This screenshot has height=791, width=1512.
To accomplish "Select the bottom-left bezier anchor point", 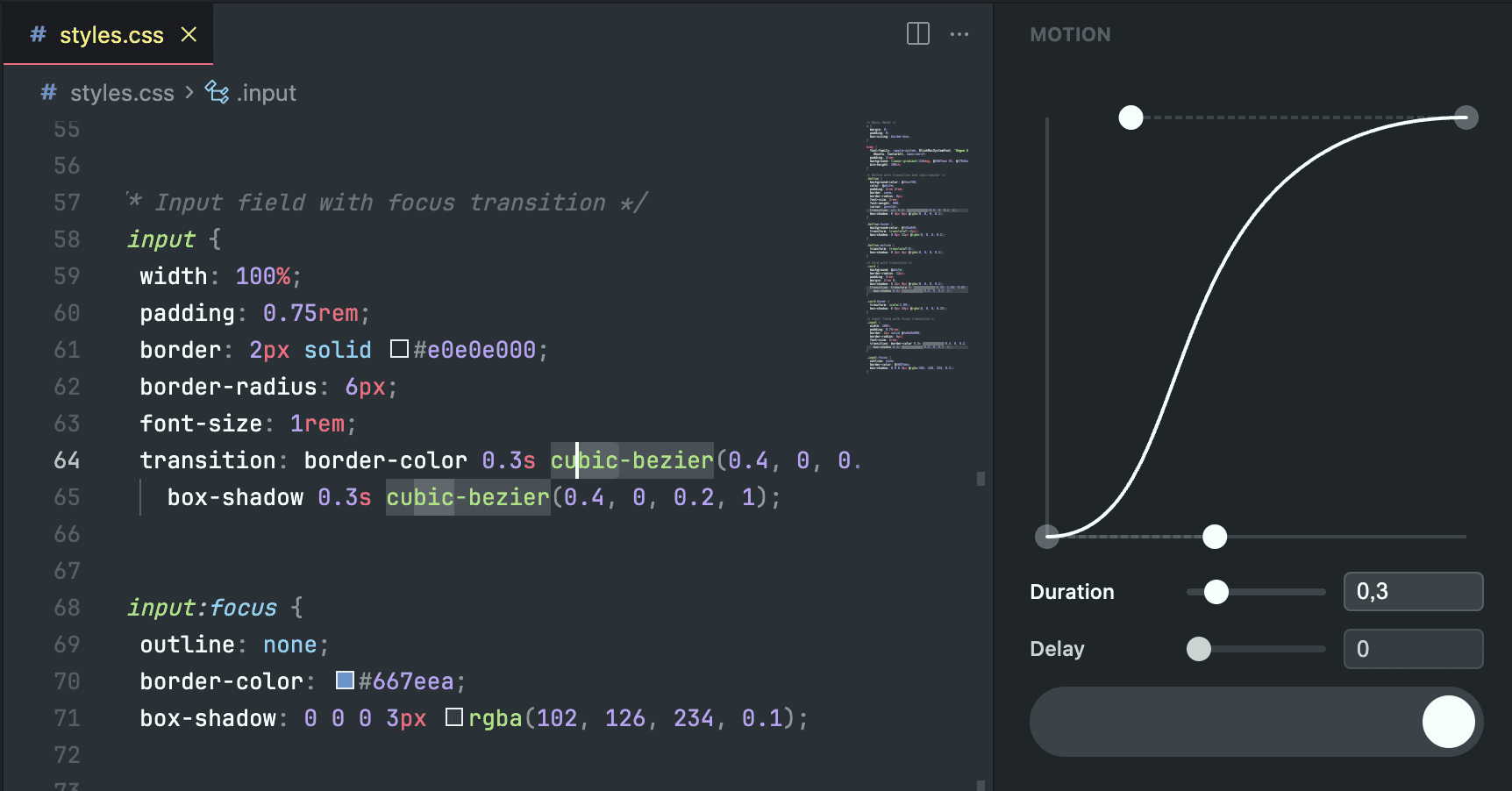I will (1047, 537).
